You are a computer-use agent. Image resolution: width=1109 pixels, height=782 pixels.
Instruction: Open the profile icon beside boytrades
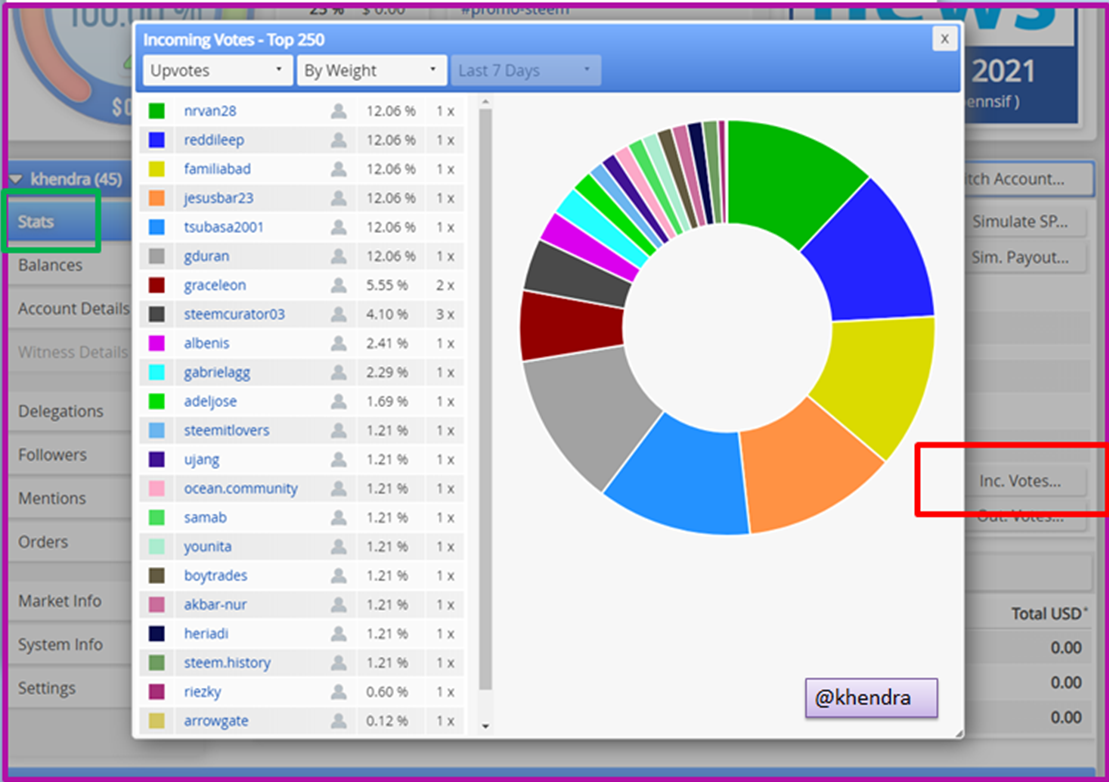coord(339,575)
